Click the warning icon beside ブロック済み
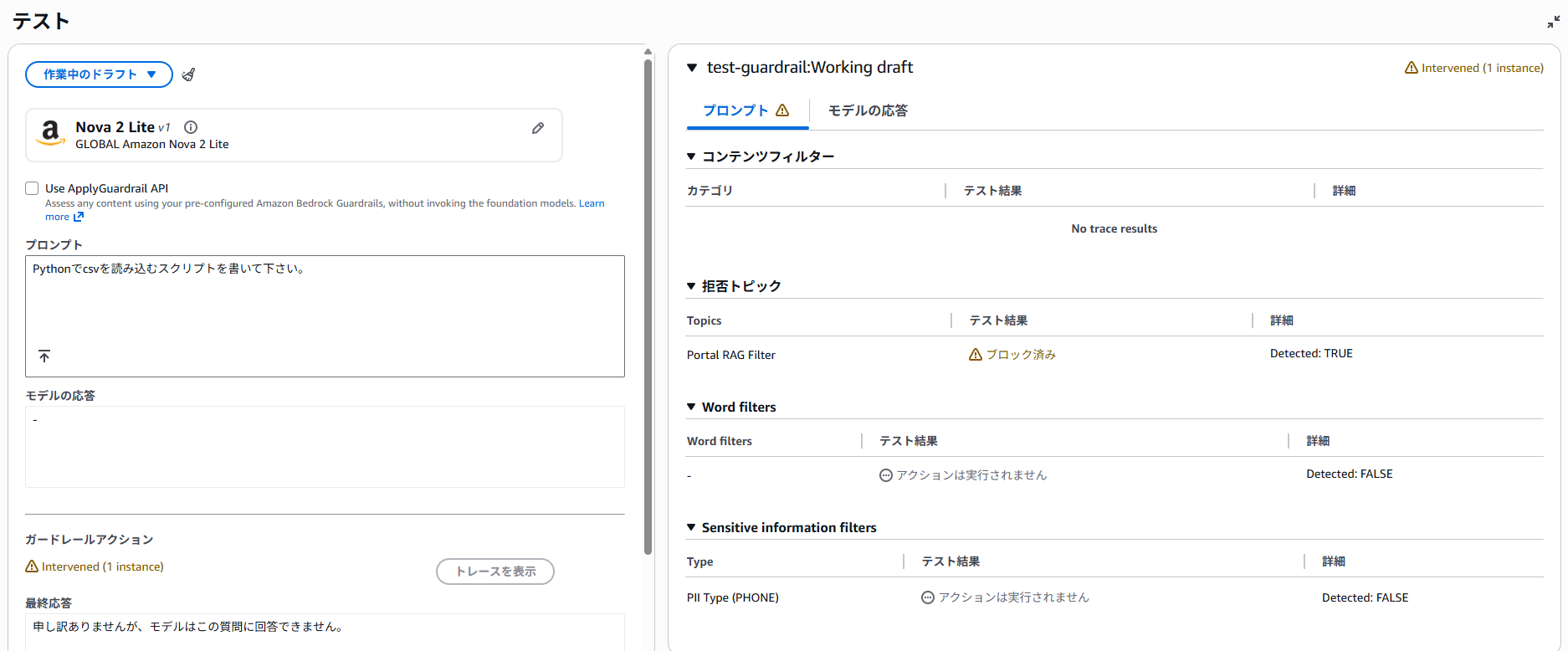1568x651 pixels. click(976, 355)
